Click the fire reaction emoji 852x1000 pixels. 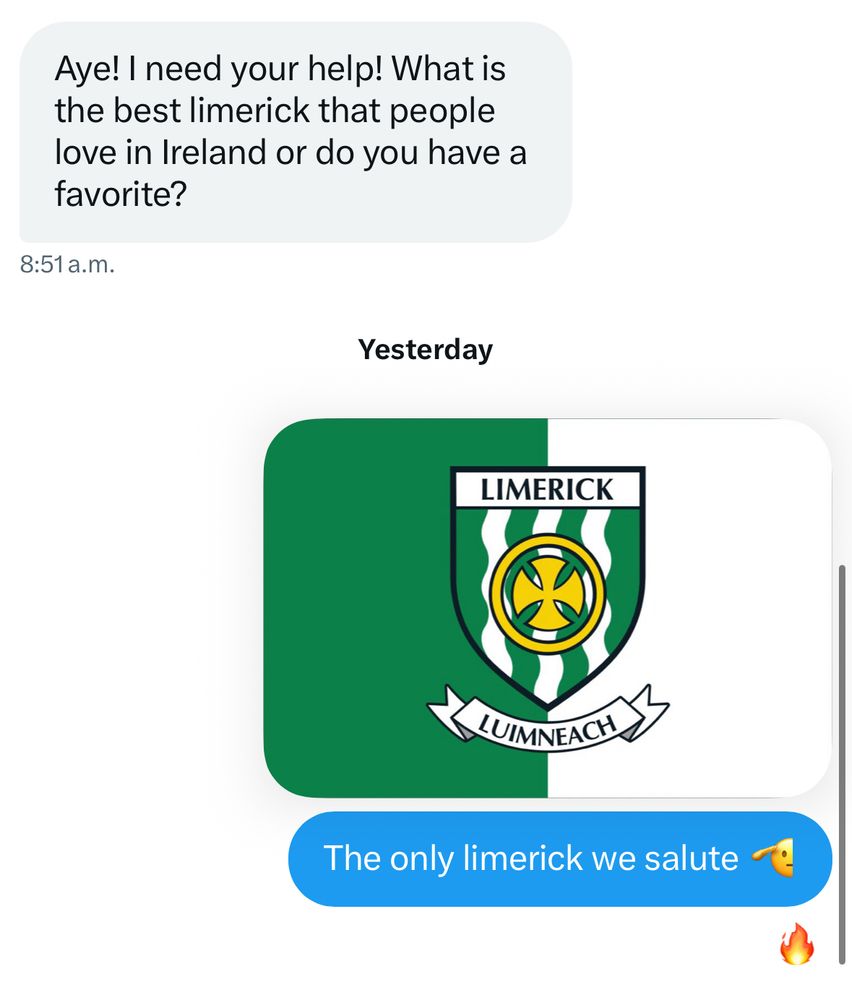click(797, 943)
